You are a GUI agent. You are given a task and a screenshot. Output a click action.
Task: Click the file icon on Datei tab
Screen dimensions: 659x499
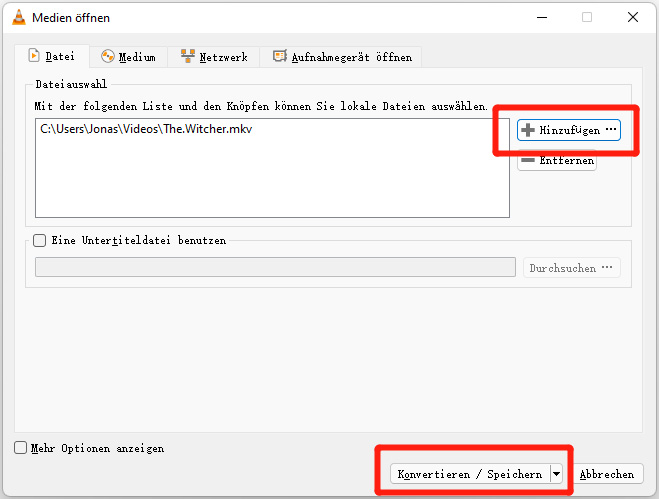(x=33, y=57)
